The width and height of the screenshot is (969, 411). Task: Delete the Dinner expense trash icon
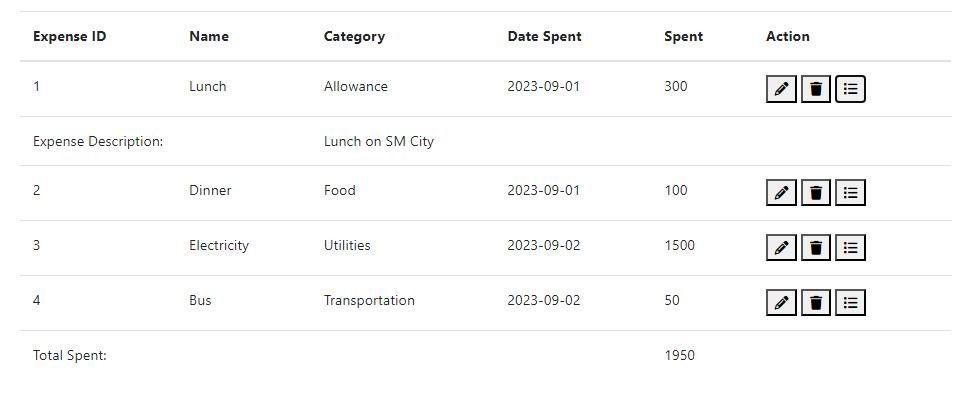[816, 193]
